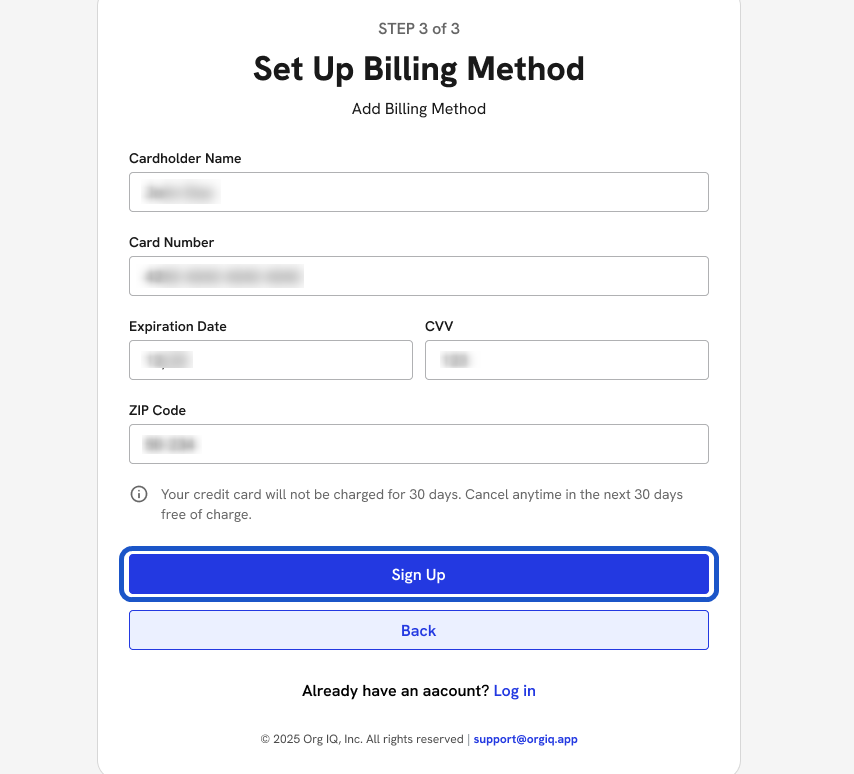Click the Org IQ copyright text
This screenshot has width=854, height=774.
click(362, 740)
